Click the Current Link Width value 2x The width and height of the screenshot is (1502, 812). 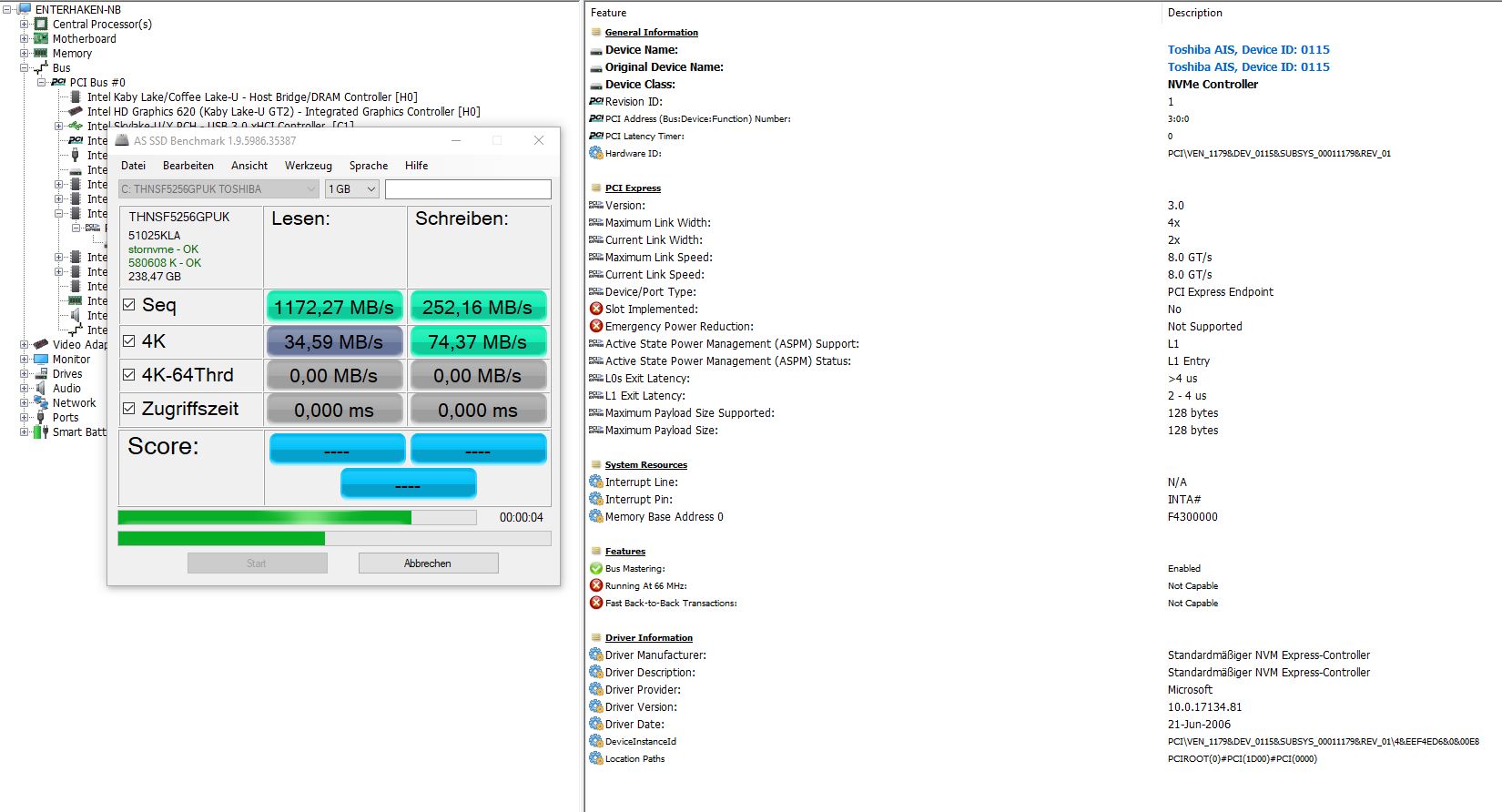tap(1173, 239)
